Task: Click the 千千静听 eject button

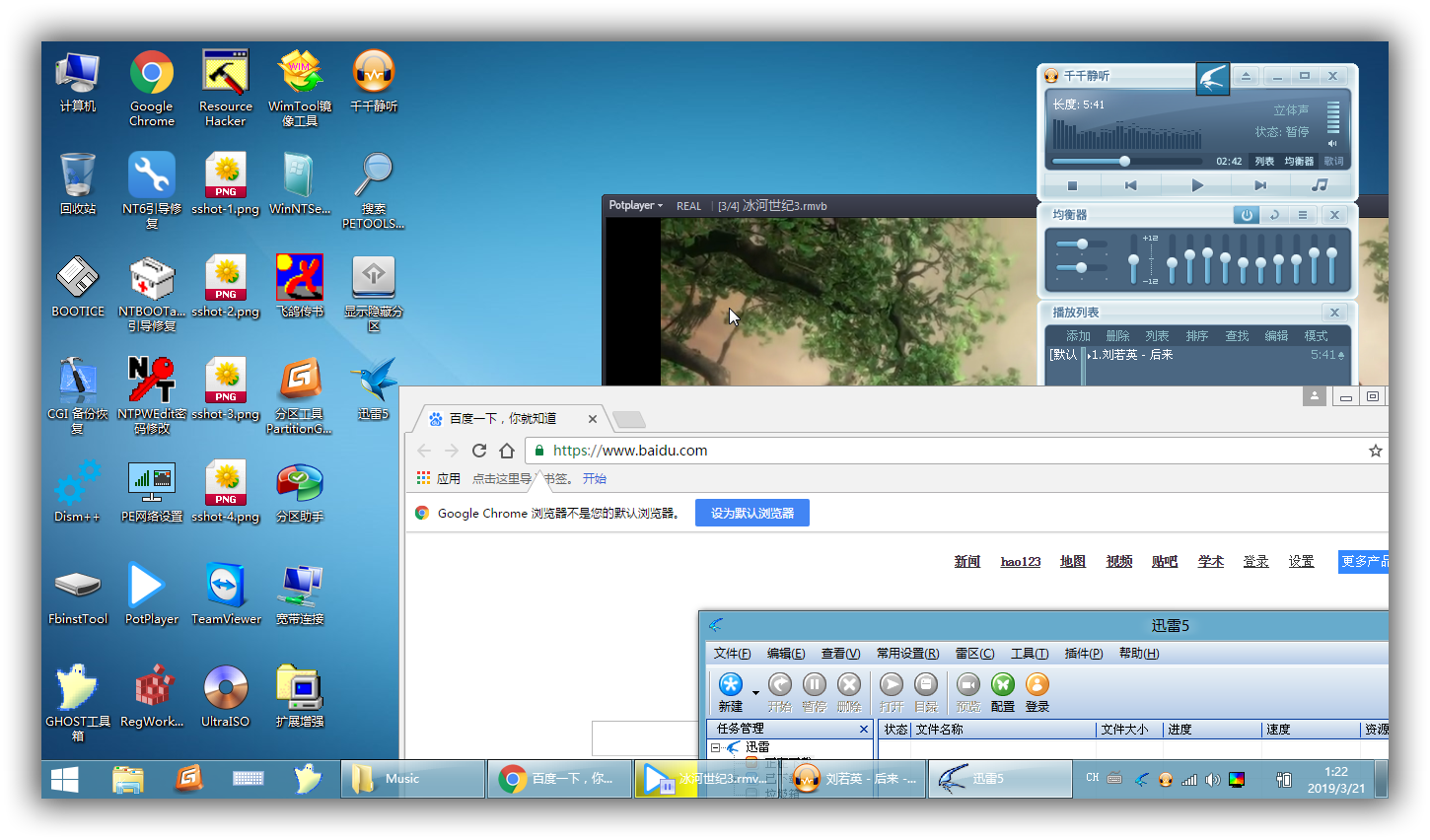Action: (x=1246, y=76)
